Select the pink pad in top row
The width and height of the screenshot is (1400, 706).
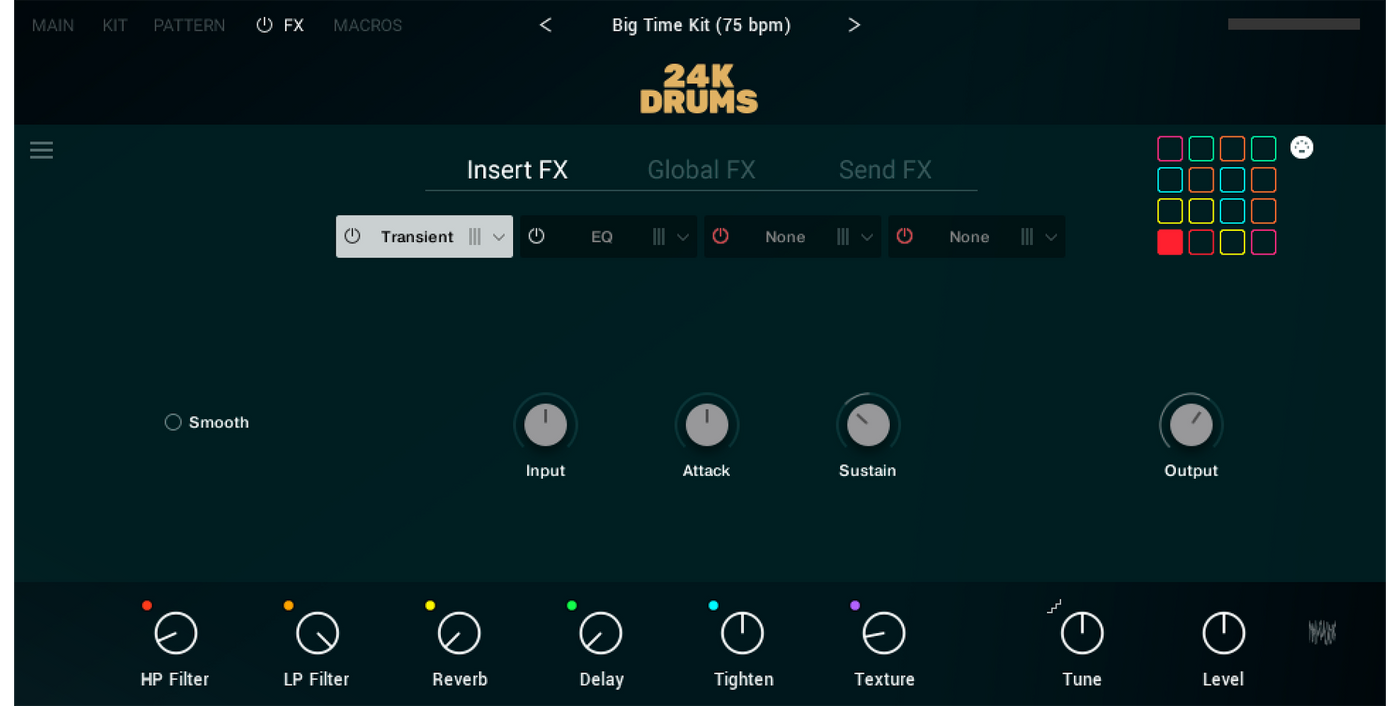click(x=1170, y=149)
